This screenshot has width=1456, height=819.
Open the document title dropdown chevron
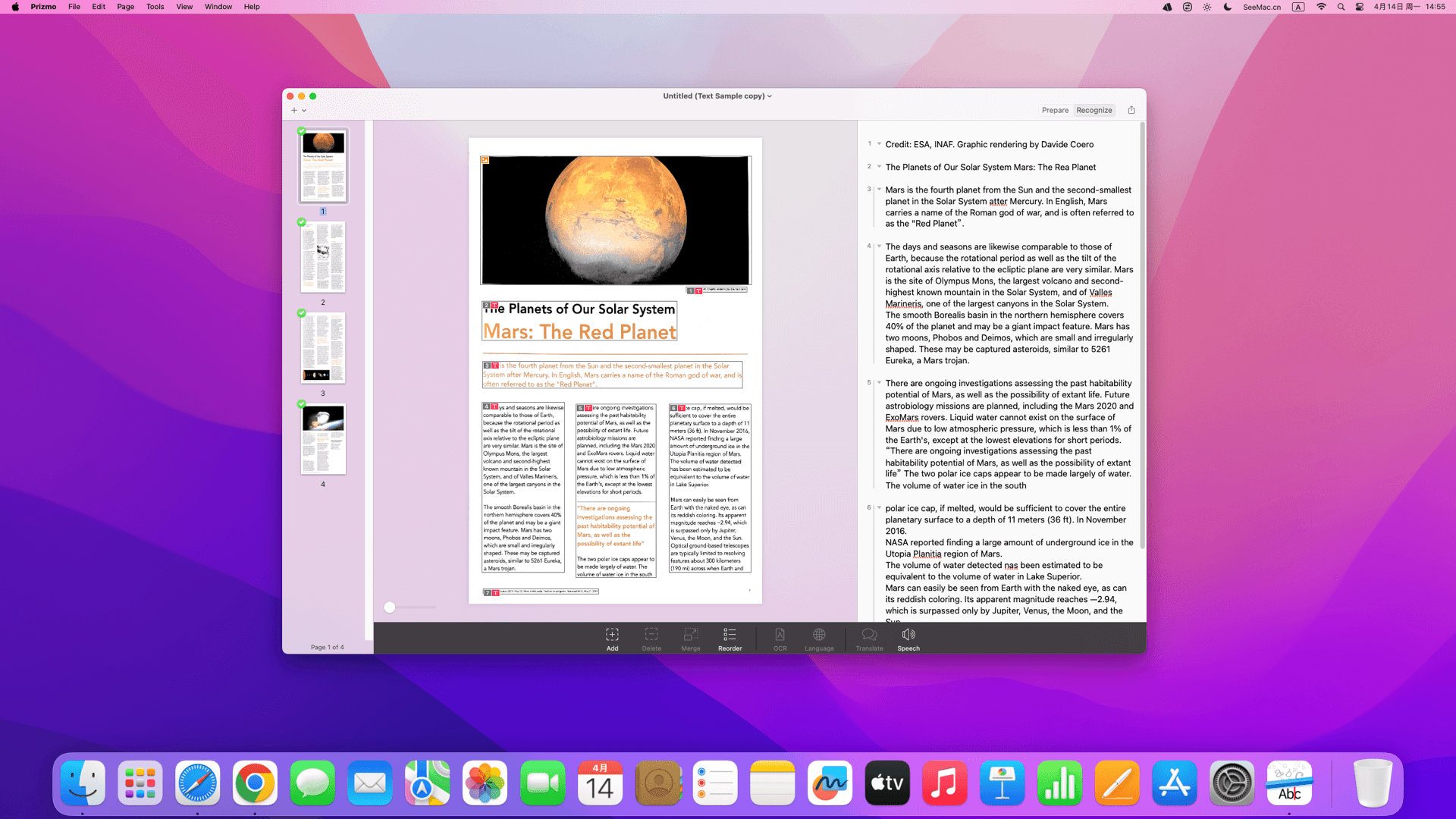tap(770, 96)
